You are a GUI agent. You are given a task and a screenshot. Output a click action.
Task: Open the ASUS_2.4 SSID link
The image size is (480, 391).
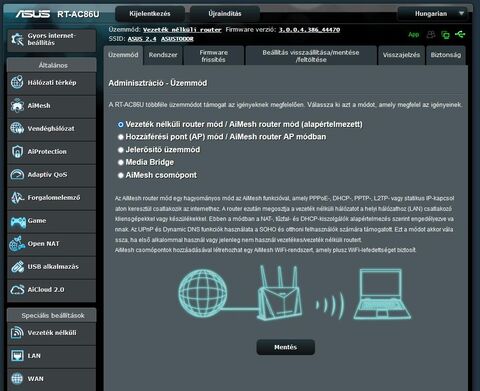point(142,39)
